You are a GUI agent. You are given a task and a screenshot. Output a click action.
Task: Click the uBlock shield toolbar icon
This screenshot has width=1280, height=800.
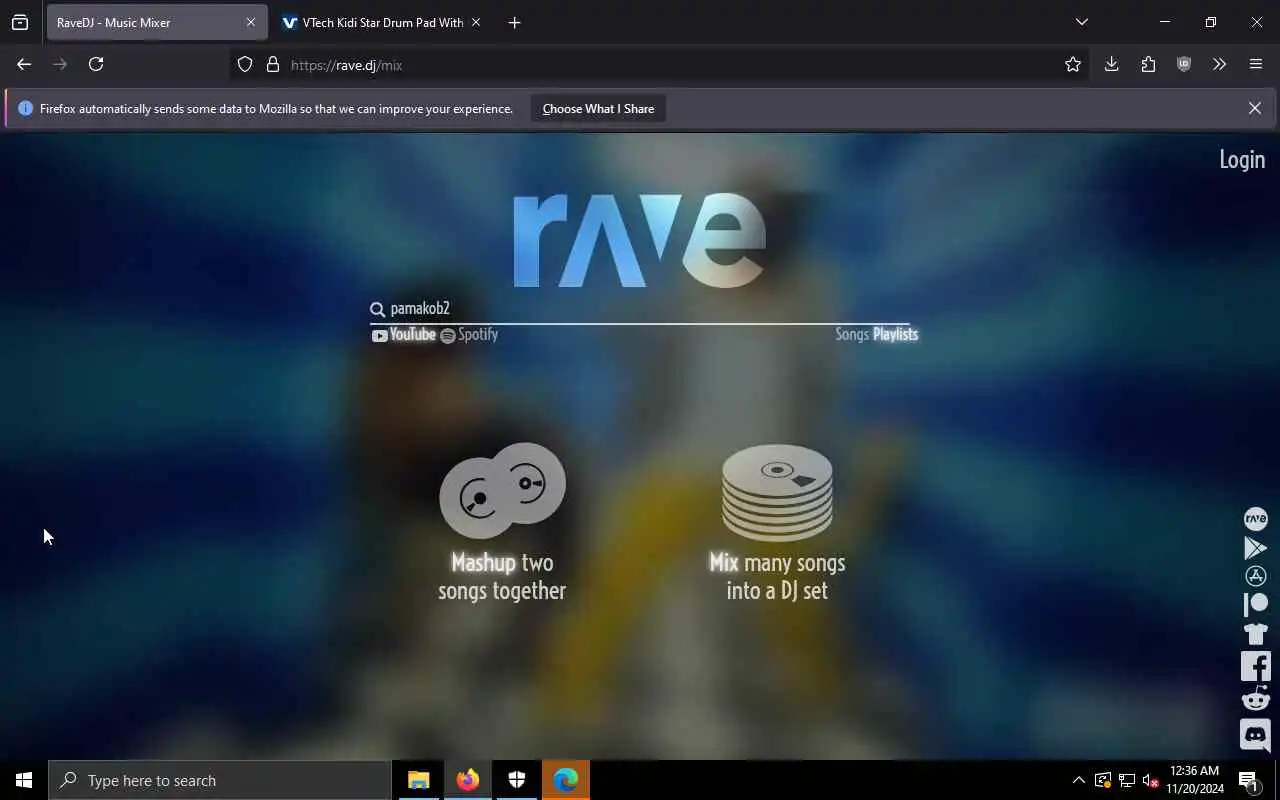point(1184,64)
